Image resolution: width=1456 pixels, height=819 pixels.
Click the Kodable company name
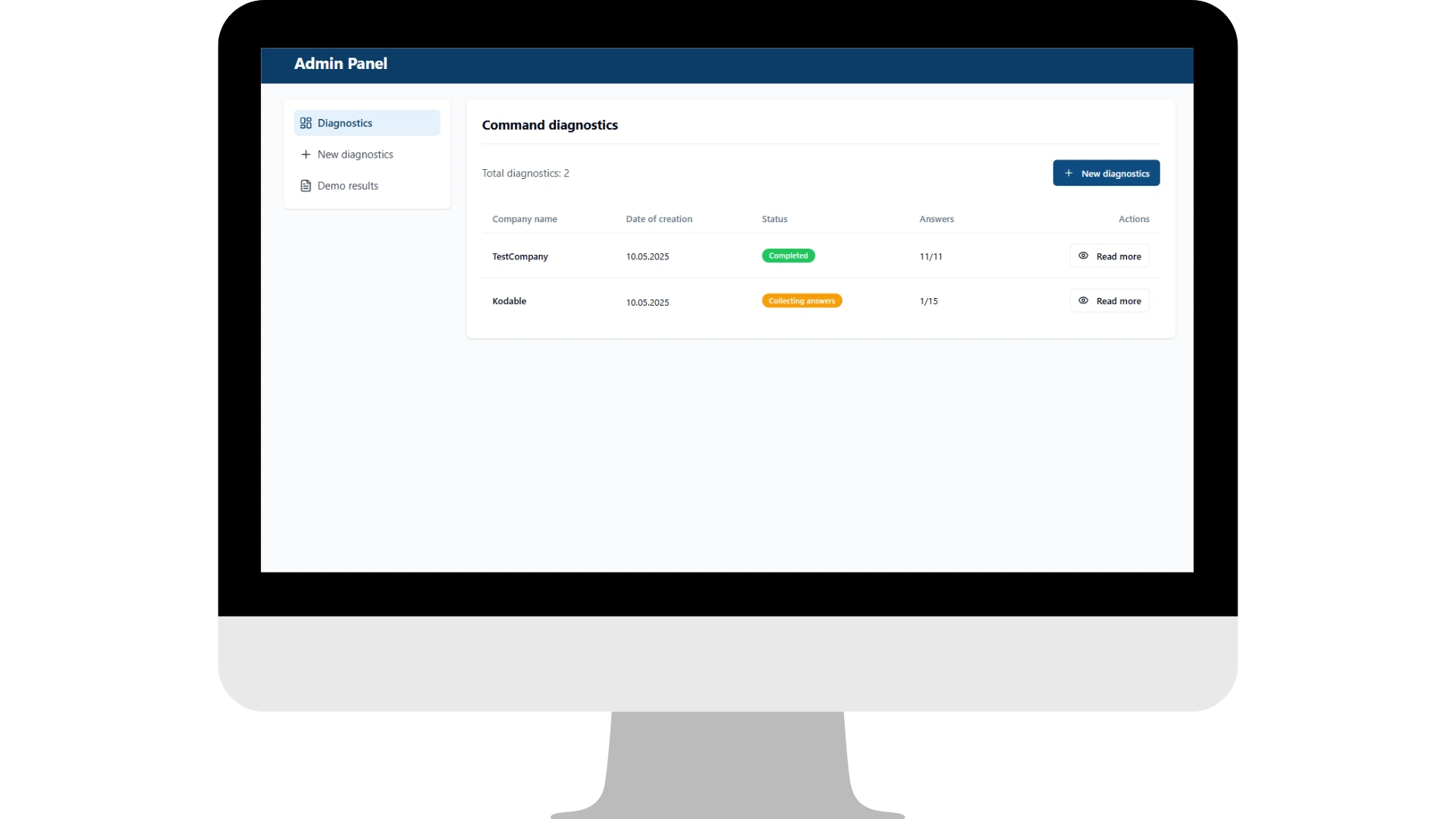click(509, 301)
